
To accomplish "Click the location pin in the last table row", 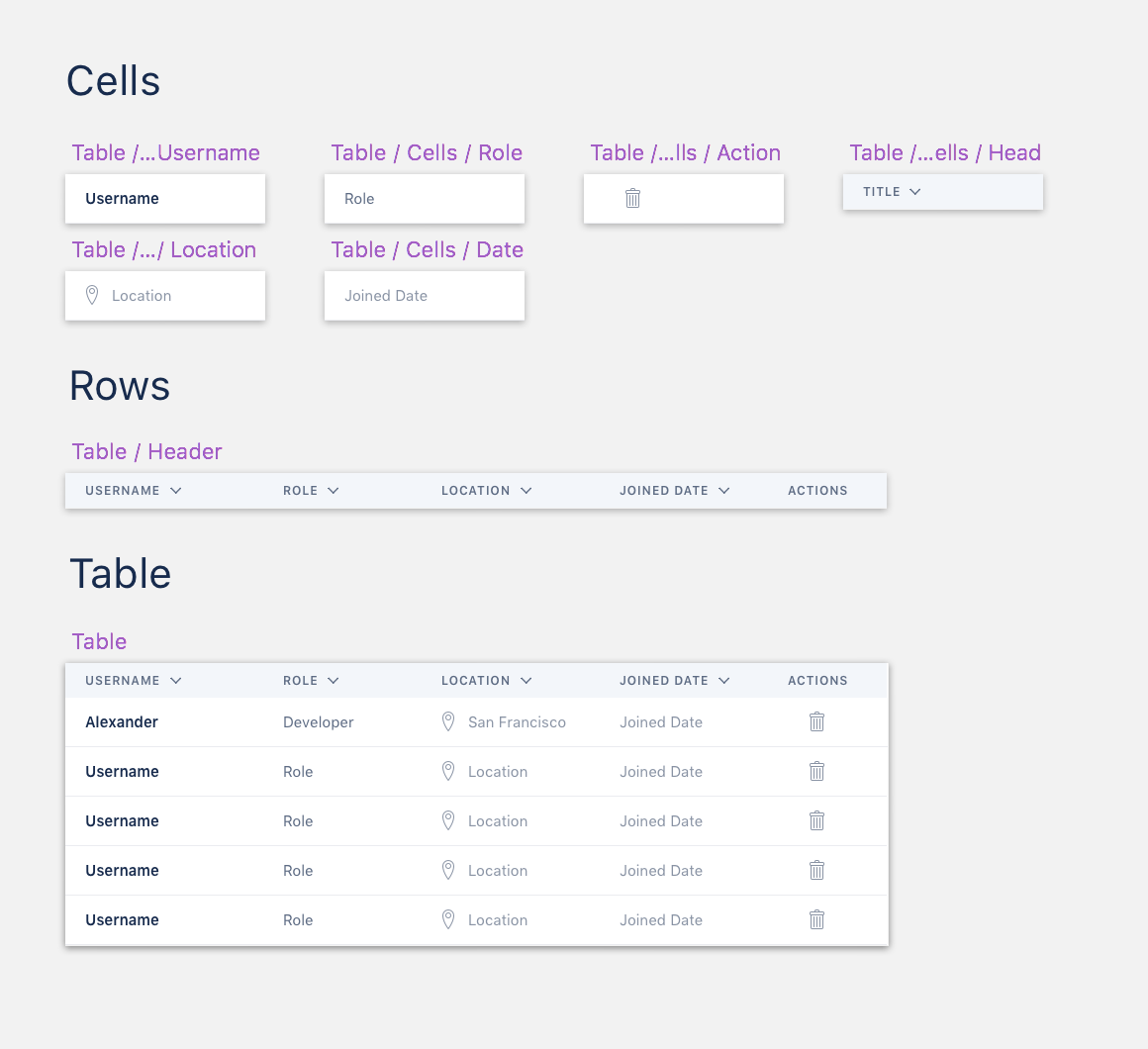I will [x=448, y=919].
